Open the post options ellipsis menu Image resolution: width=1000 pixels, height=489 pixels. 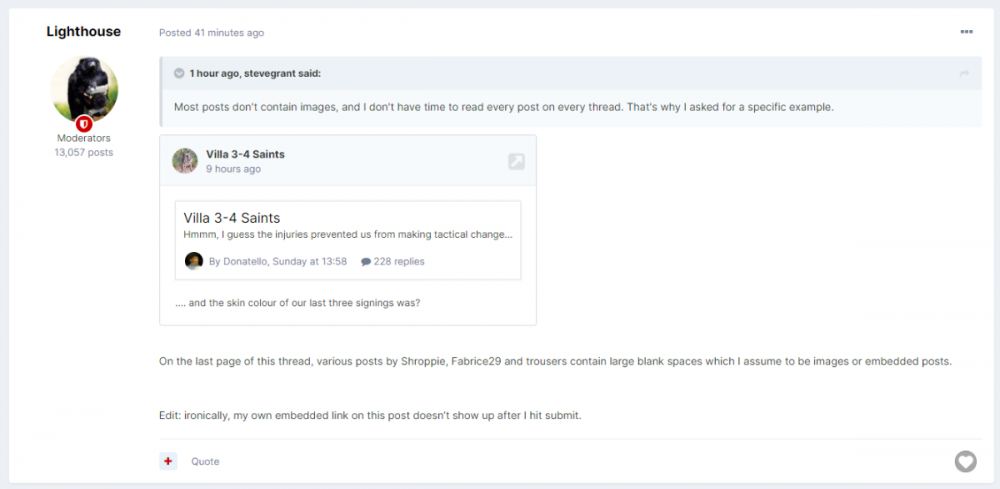point(966,32)
